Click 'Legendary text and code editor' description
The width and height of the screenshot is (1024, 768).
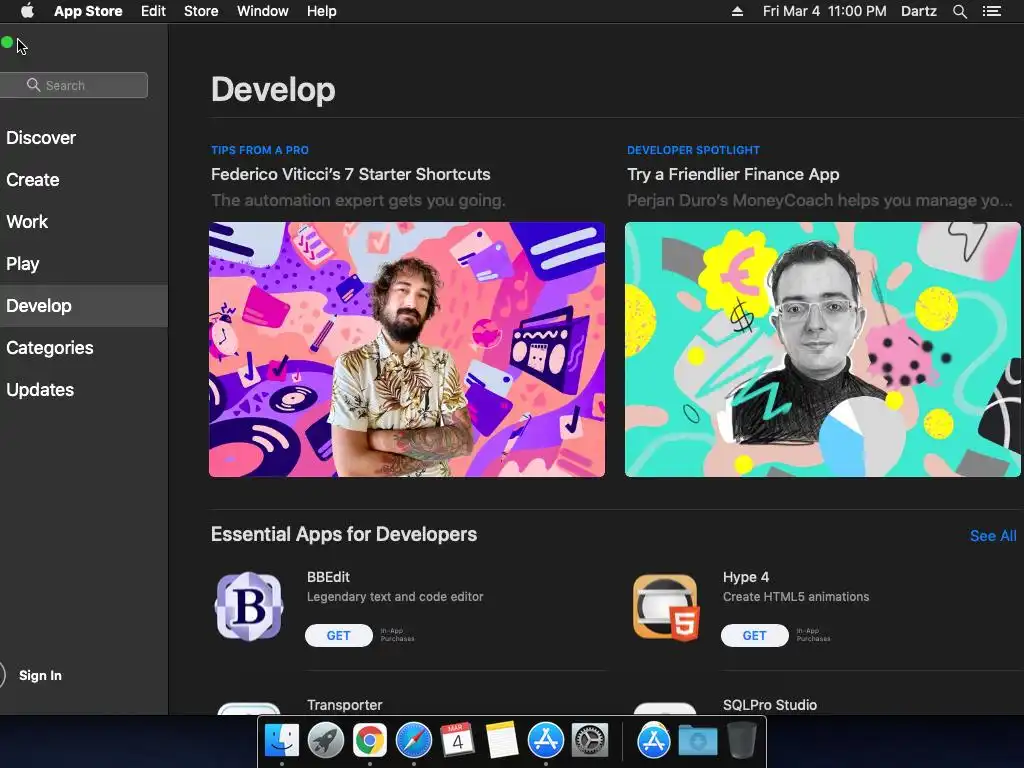pos(395,597)
